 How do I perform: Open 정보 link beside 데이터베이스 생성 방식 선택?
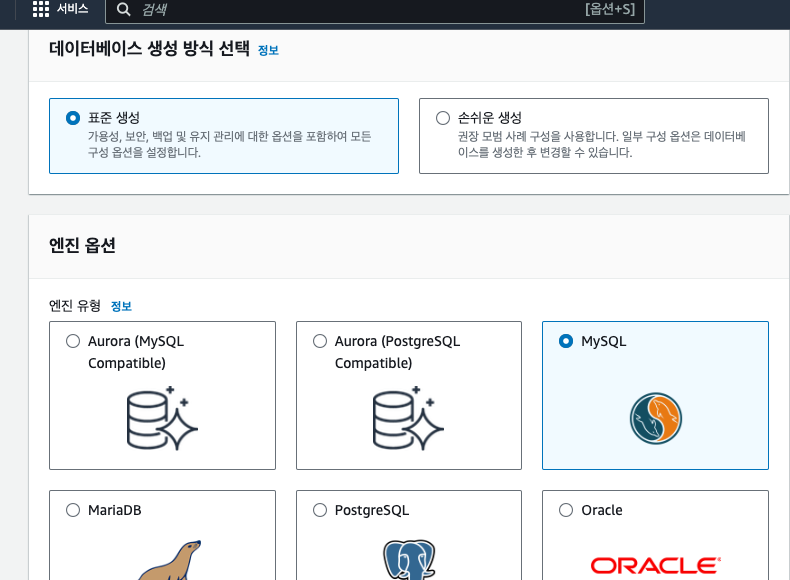tap(268, 50)
